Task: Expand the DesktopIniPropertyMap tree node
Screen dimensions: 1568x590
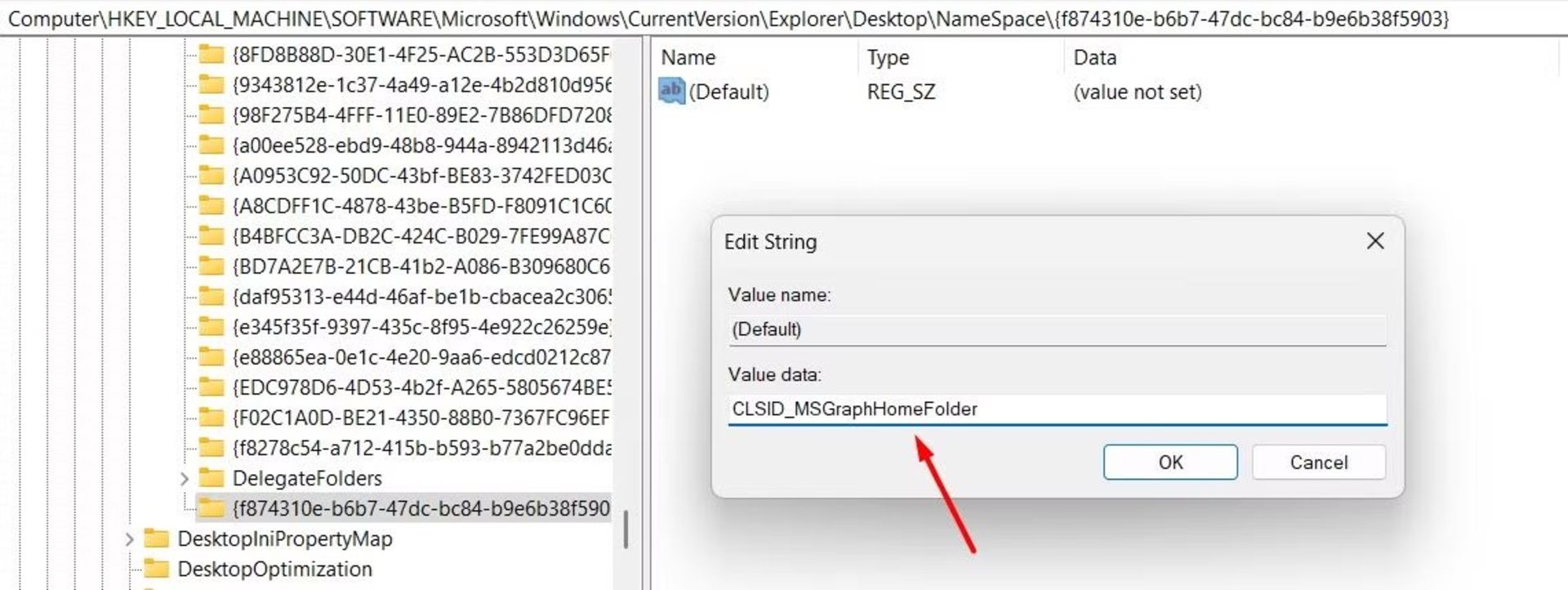Action: click(129, 539)
